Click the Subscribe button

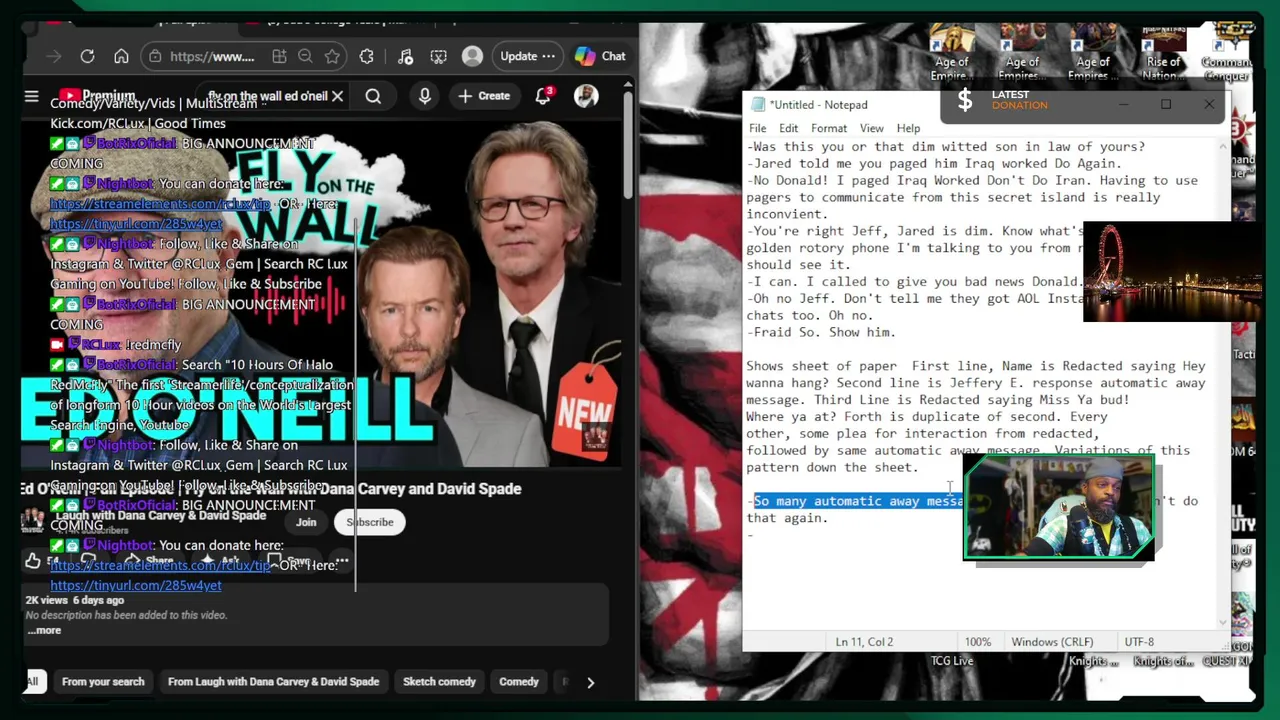[370, 522]
